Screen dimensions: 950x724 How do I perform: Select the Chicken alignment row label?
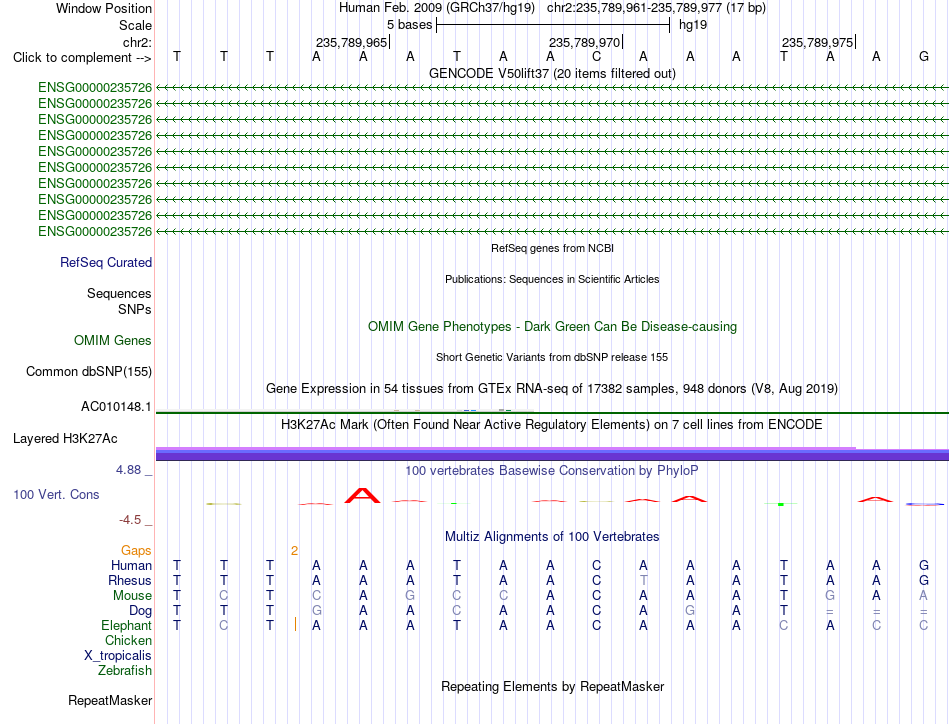[128, 640]
